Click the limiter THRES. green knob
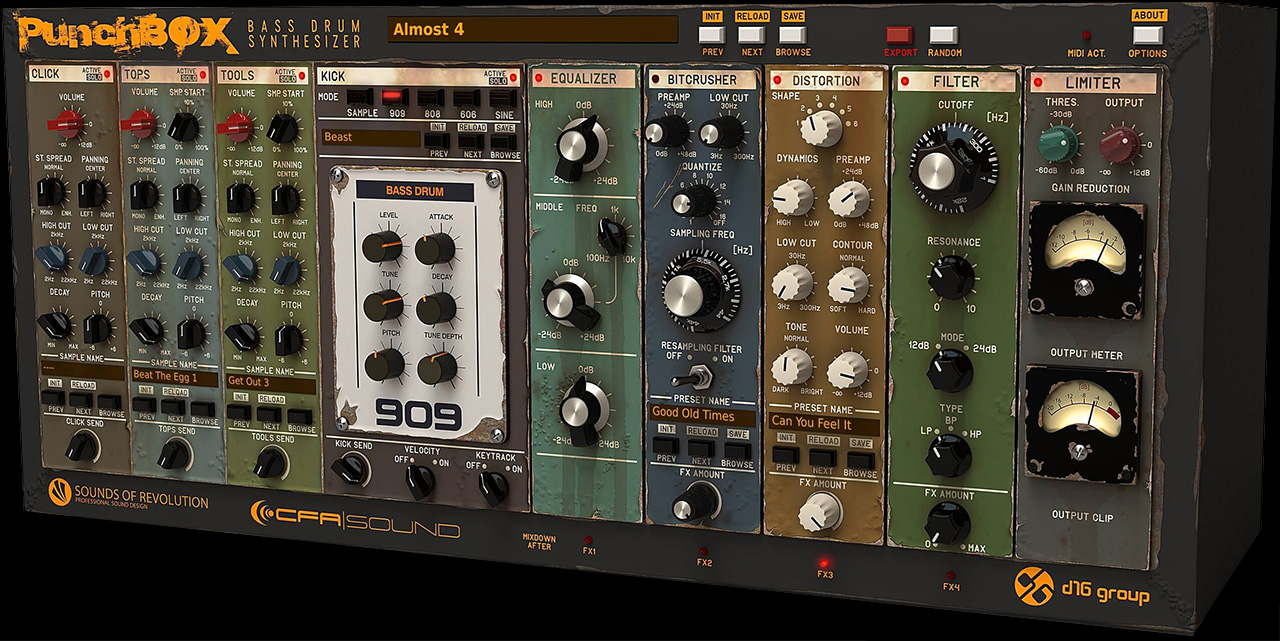The height and width of the screenshot is (641, 1280). point(1059,145)
